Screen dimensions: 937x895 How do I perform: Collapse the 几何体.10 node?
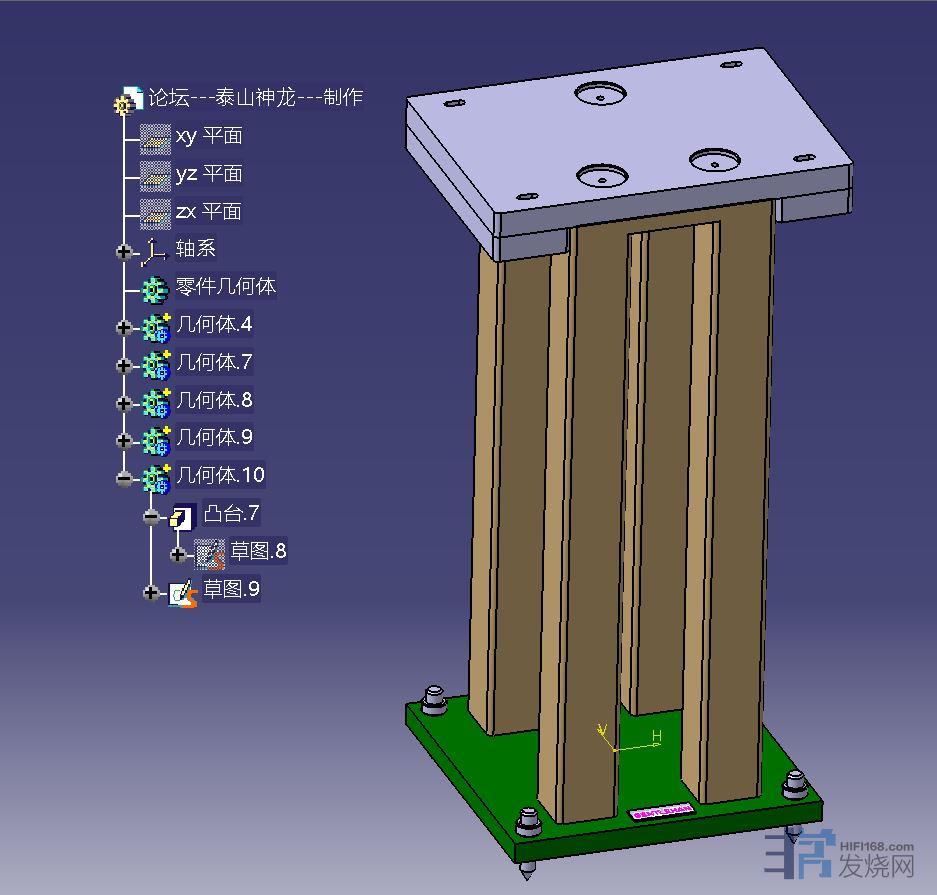click(124, 478)
